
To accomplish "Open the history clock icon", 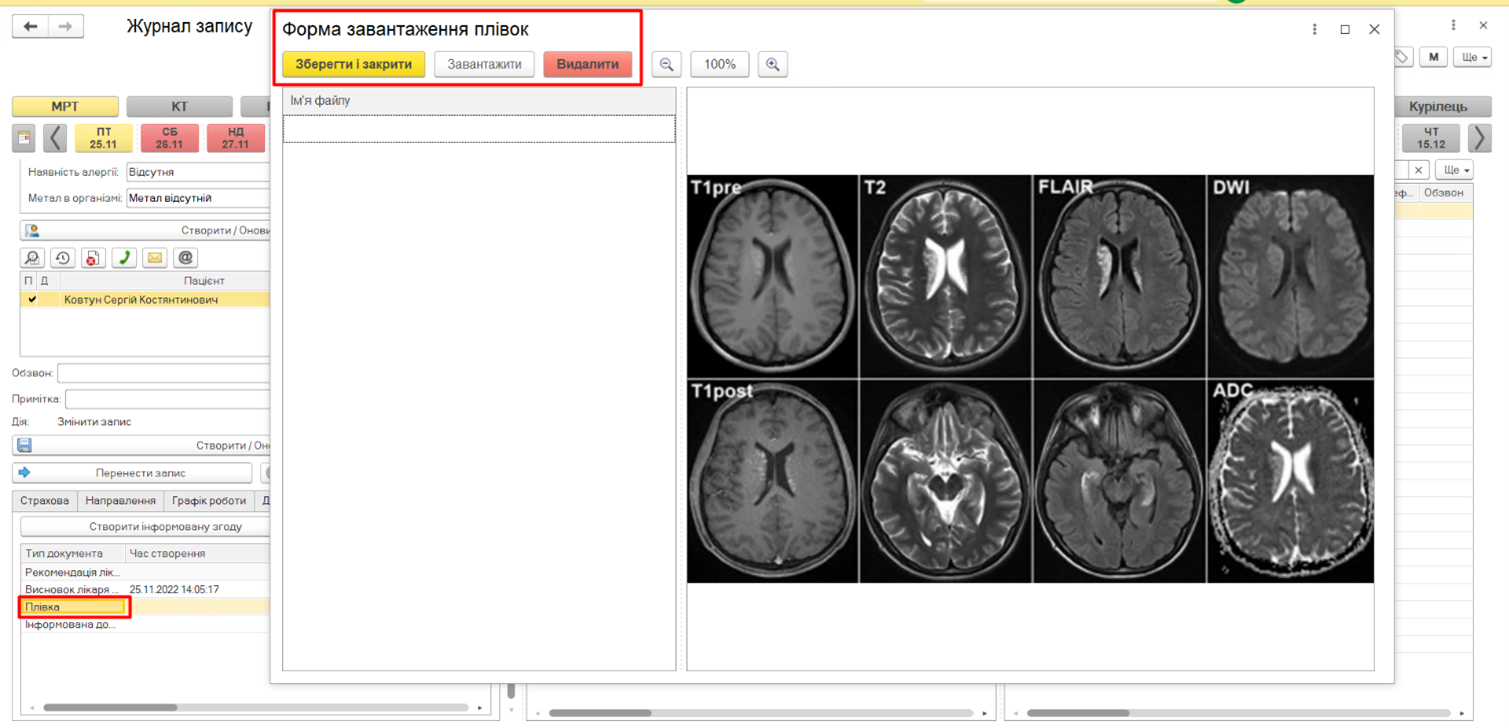I will [63, 258].
